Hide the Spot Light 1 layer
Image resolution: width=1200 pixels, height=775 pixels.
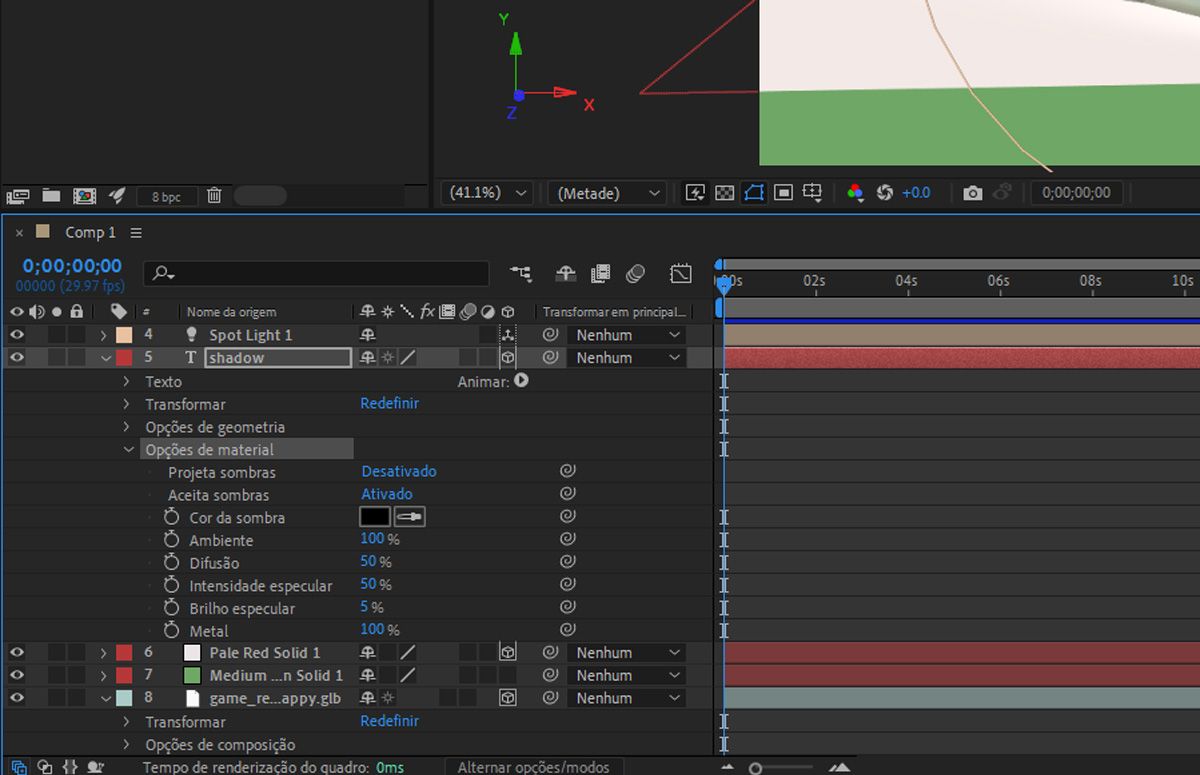pos(17,335)
